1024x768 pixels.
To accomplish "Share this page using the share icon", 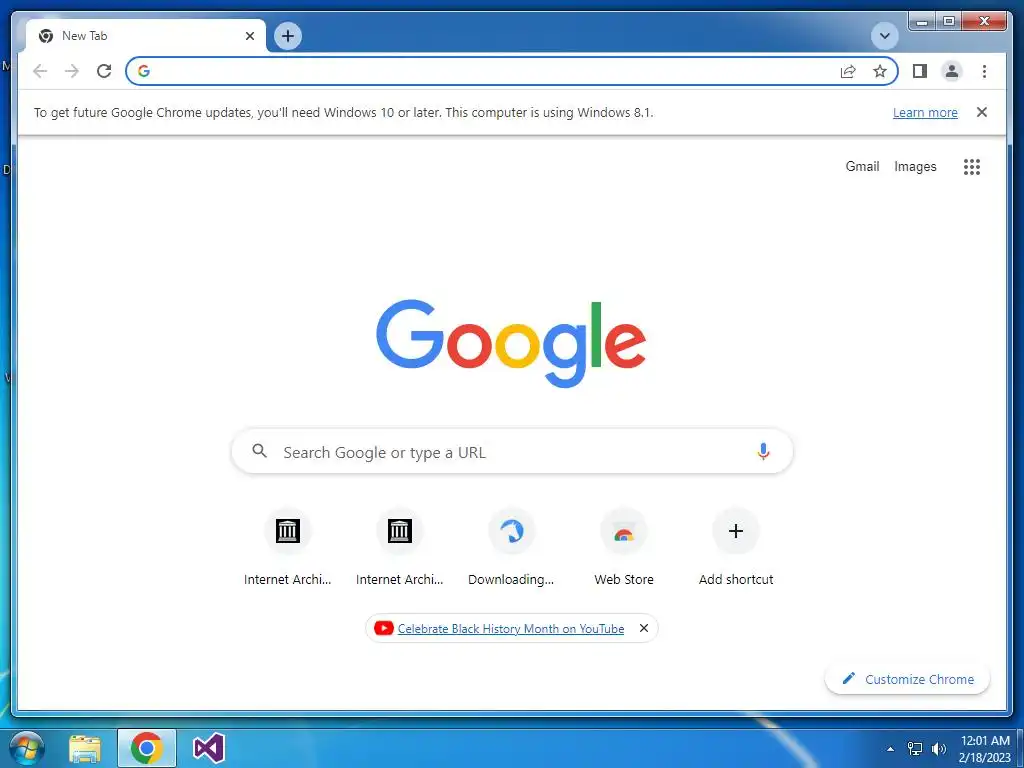I will tap(848, 71).
